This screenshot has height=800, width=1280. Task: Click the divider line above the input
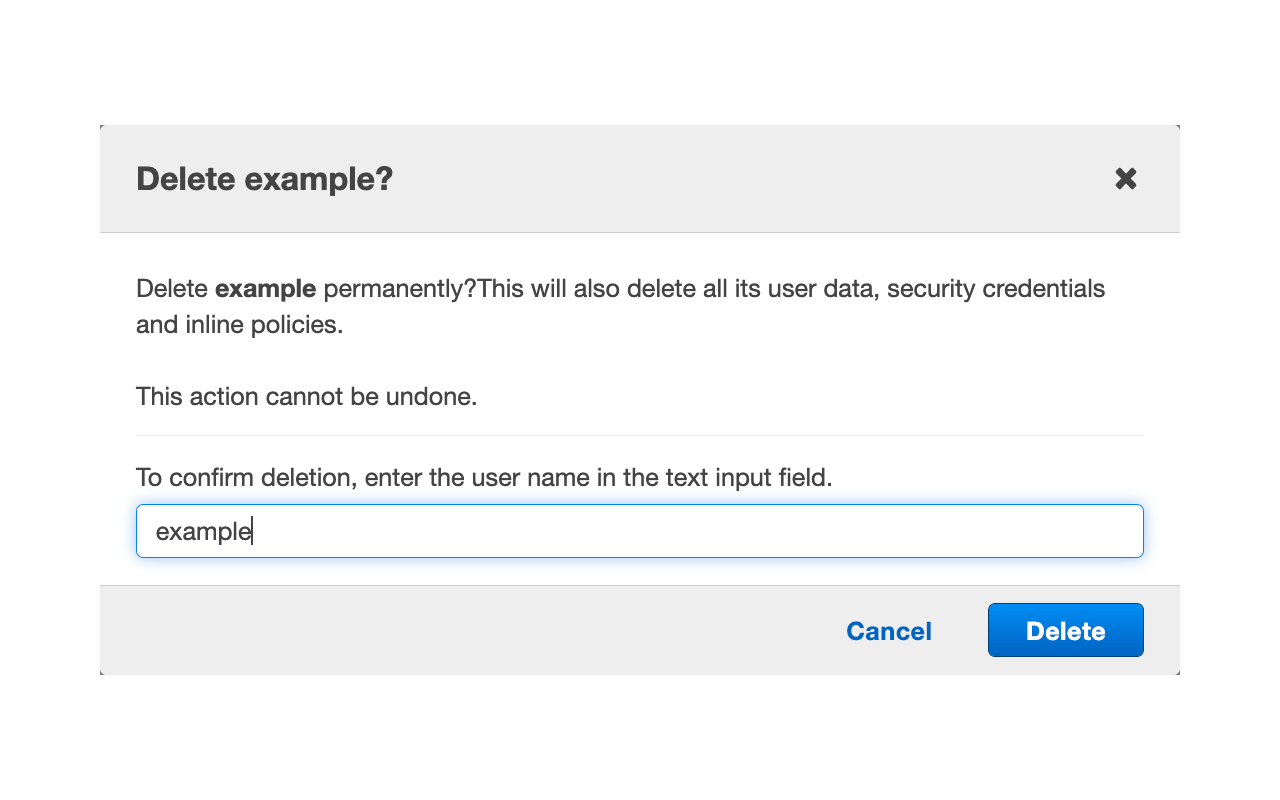[x=640, y=435]
